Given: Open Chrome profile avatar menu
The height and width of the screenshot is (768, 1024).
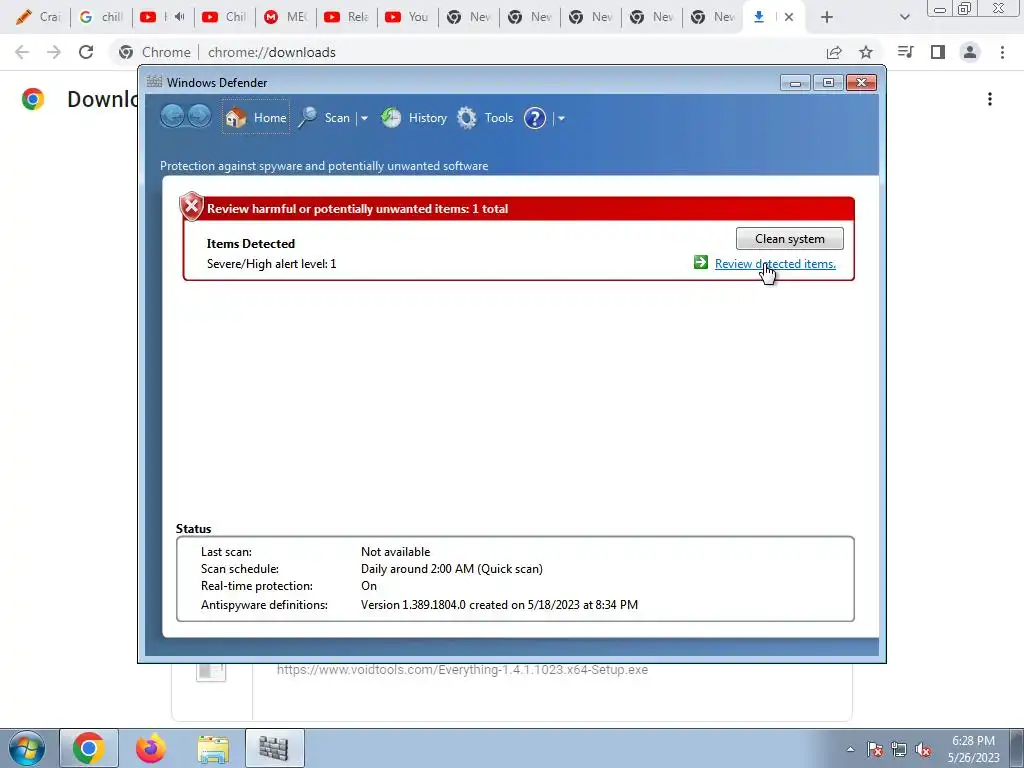Looking at the screenshot, I should [970, 52].
